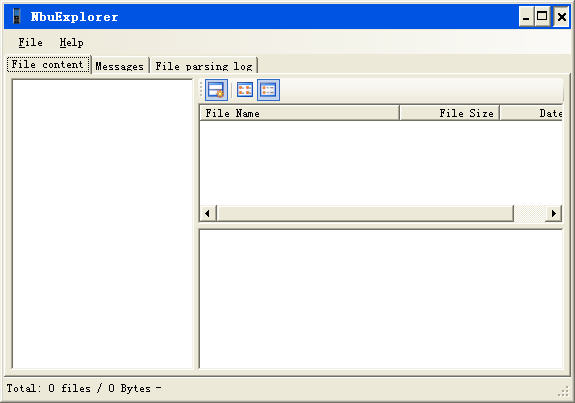Sort by the File Size column header
575x403 pixels.
tap(450, 113)
